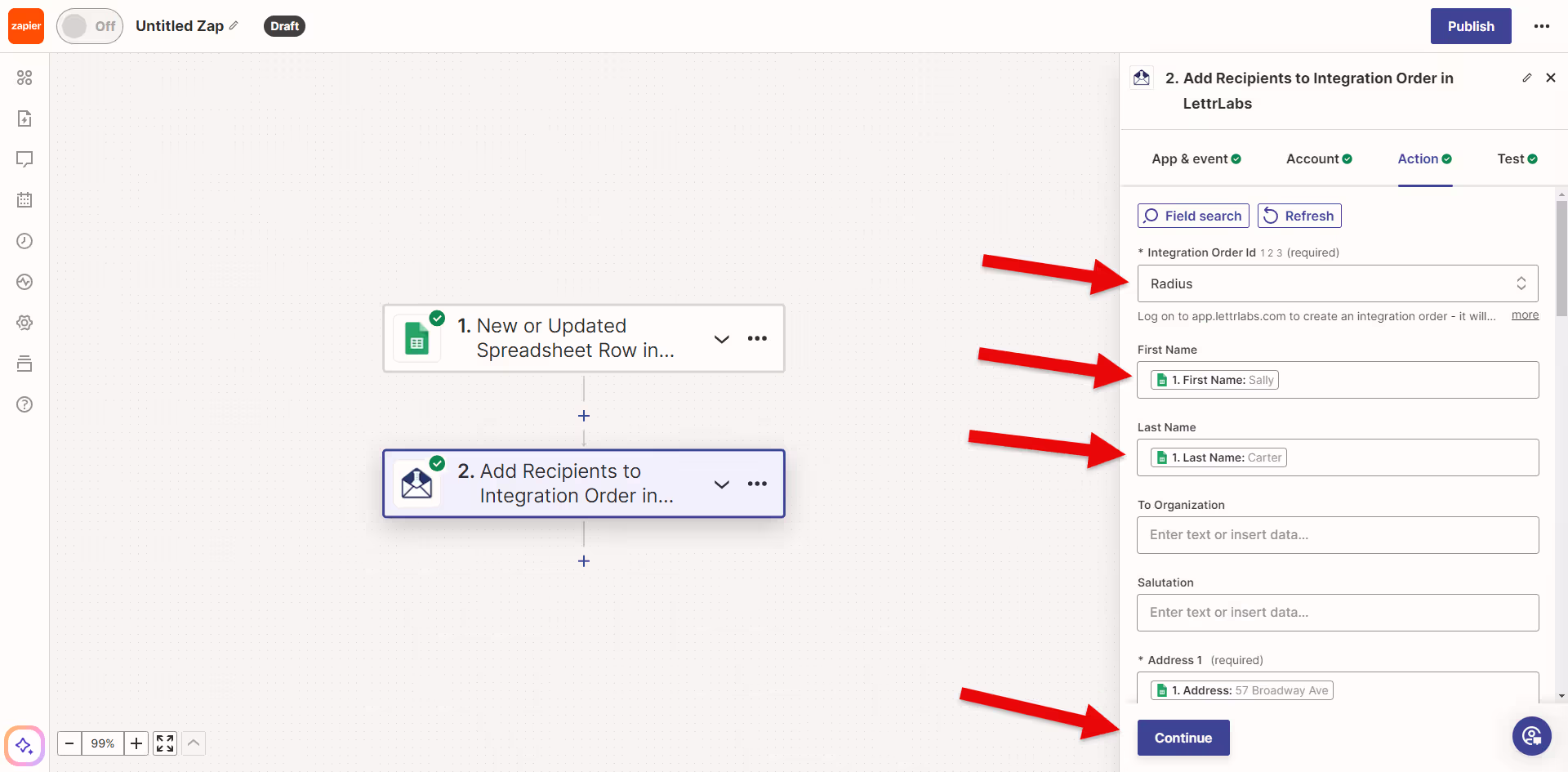Click Field search button
This screenshot has height=772, width=1568.
point(1193,216)
